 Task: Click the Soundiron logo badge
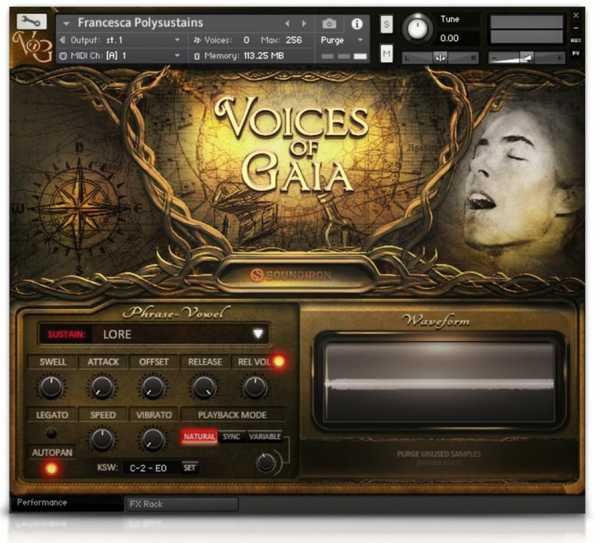(x=292, y=275)
